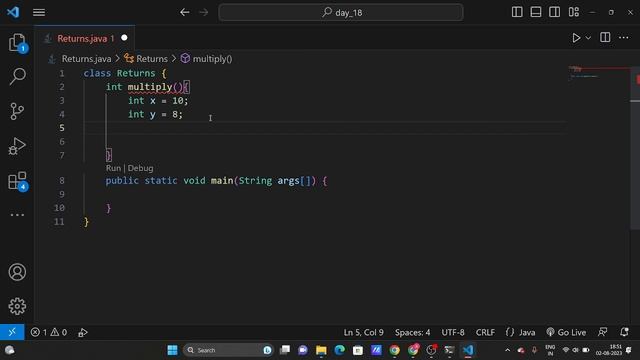
Task: Go back with the left arrow
Action: coord(184,12)
